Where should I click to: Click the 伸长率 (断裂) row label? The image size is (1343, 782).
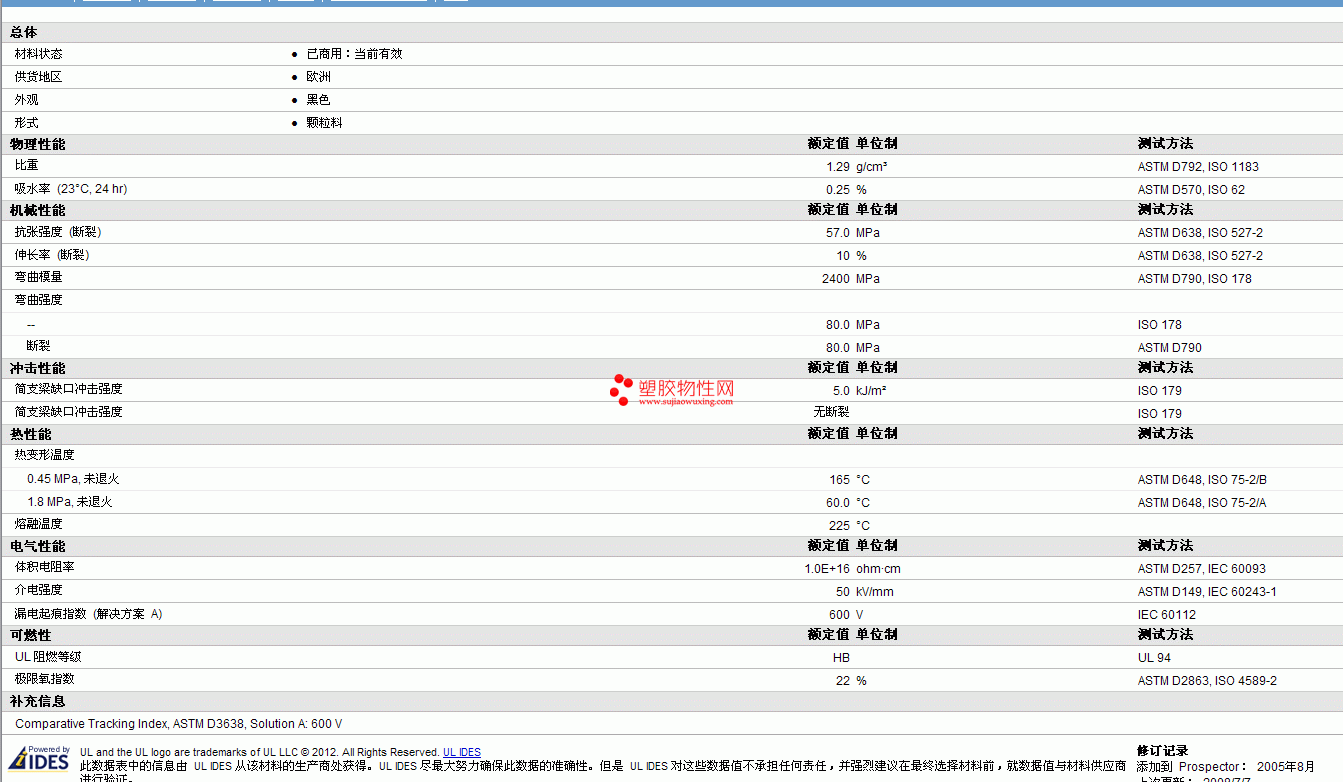(52, 255)
